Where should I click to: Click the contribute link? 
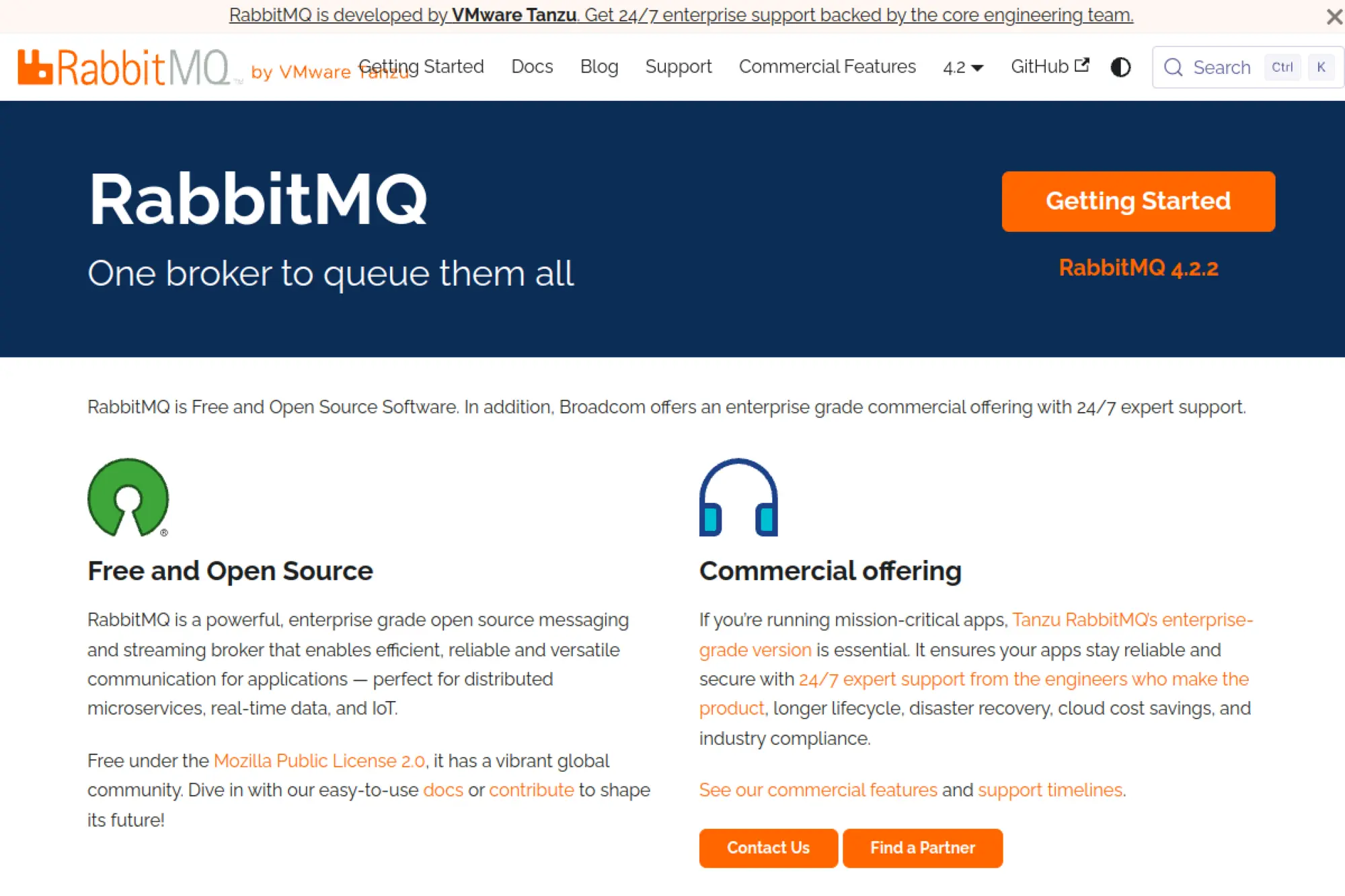[x=531, y=790]
